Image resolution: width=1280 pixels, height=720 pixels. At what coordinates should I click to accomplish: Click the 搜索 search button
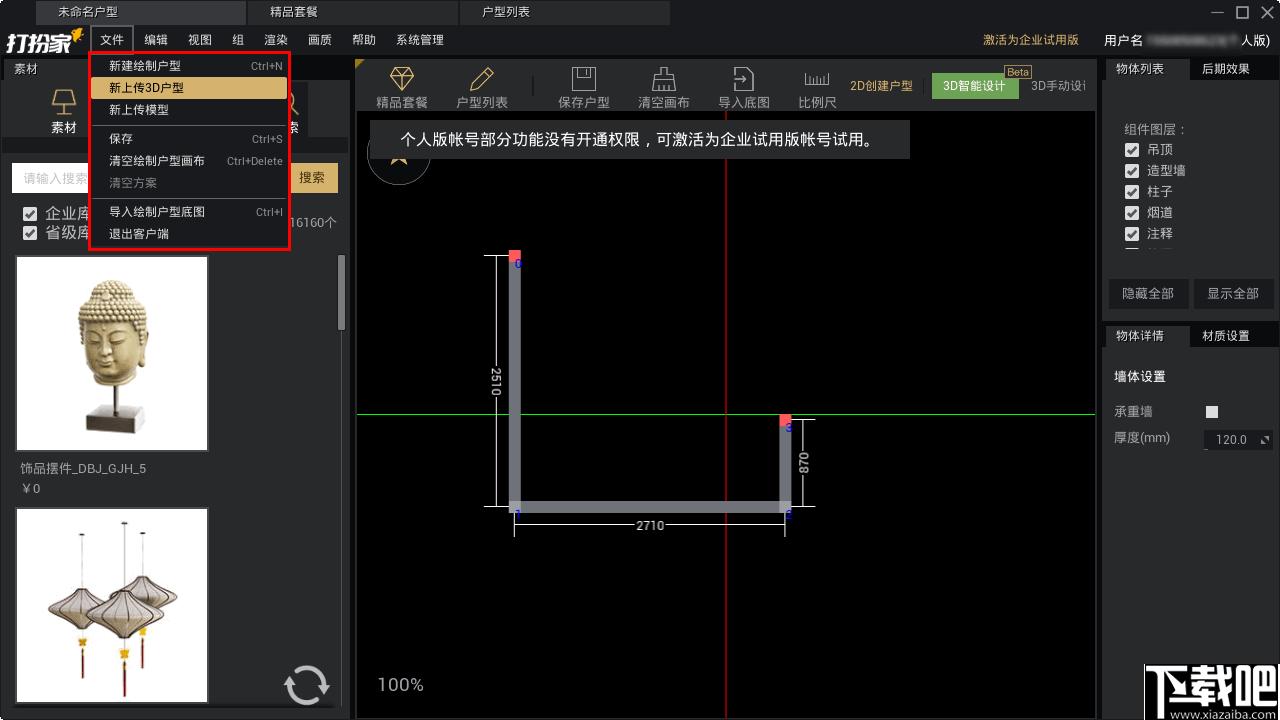click(x=312, y=178)
